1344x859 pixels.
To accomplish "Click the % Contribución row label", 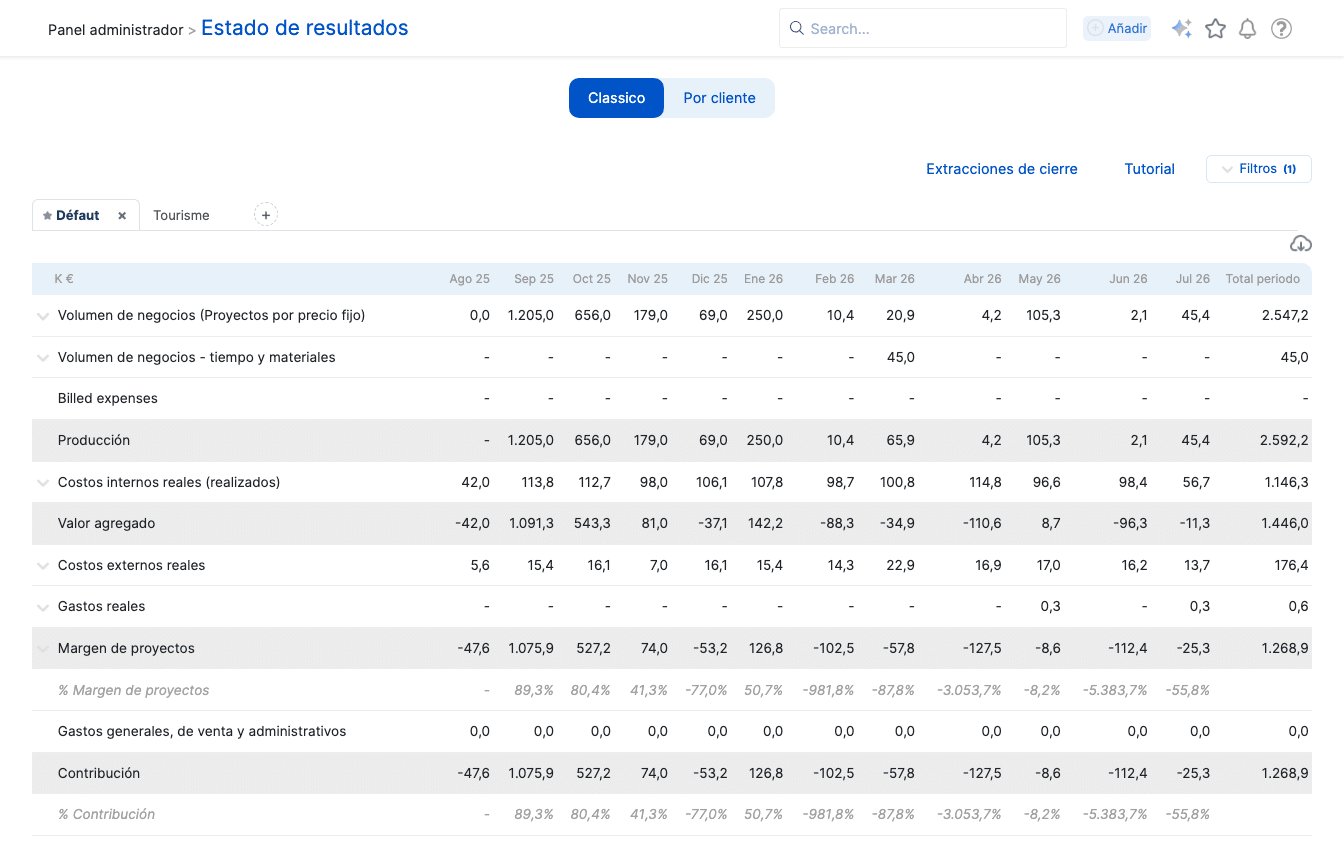I will point(107,814).
